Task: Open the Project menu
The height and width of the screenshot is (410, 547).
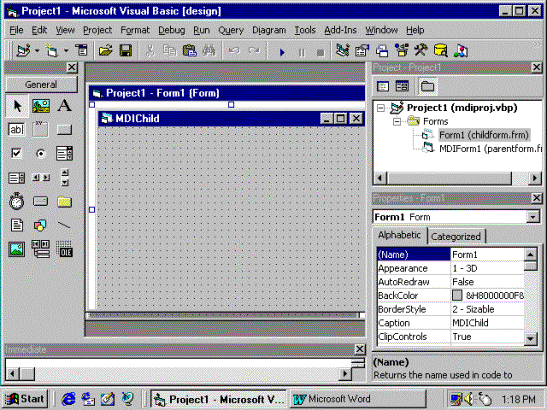Action: (97, 30)
